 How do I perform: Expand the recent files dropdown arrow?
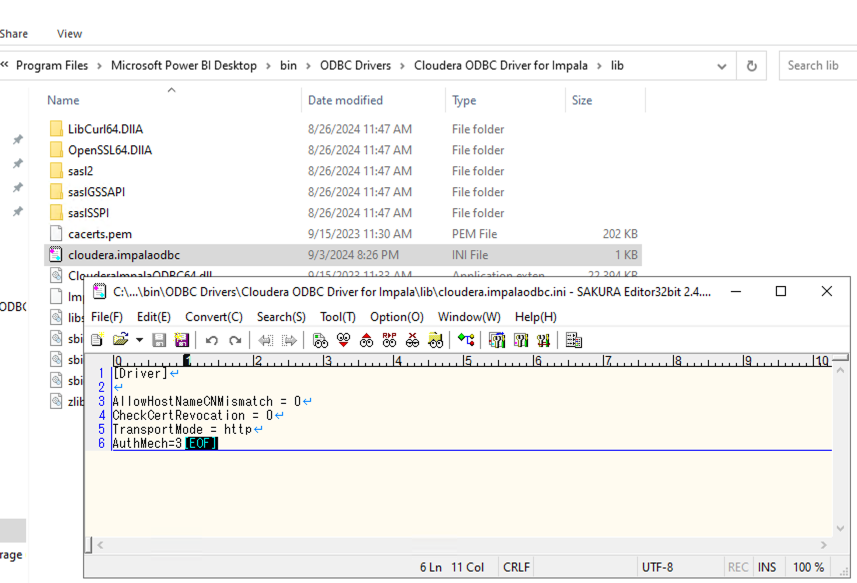point(139,340)
